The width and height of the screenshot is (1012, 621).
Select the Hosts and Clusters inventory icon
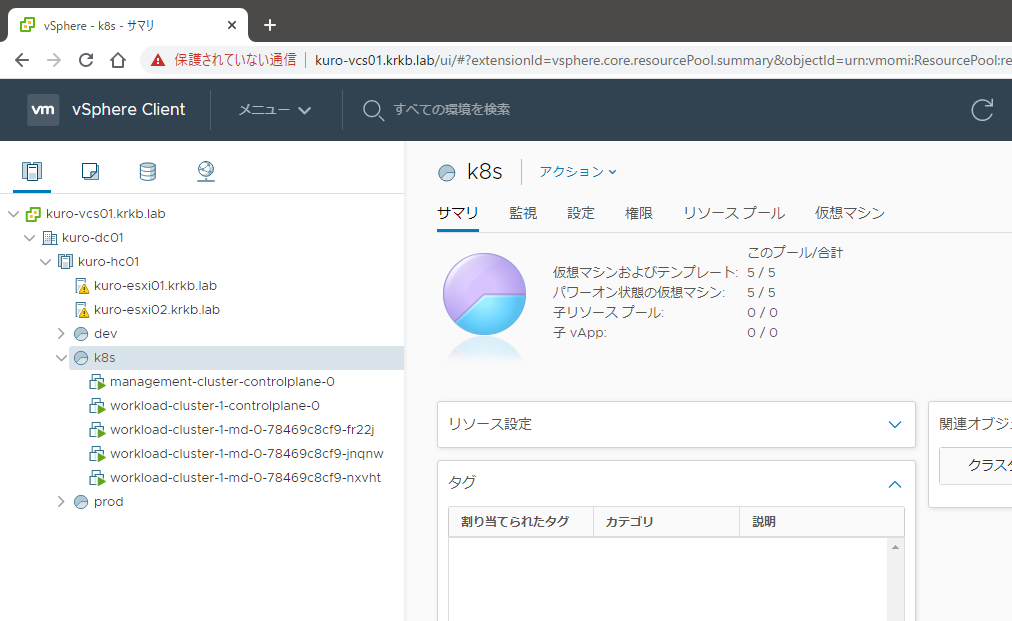[32, 171]
